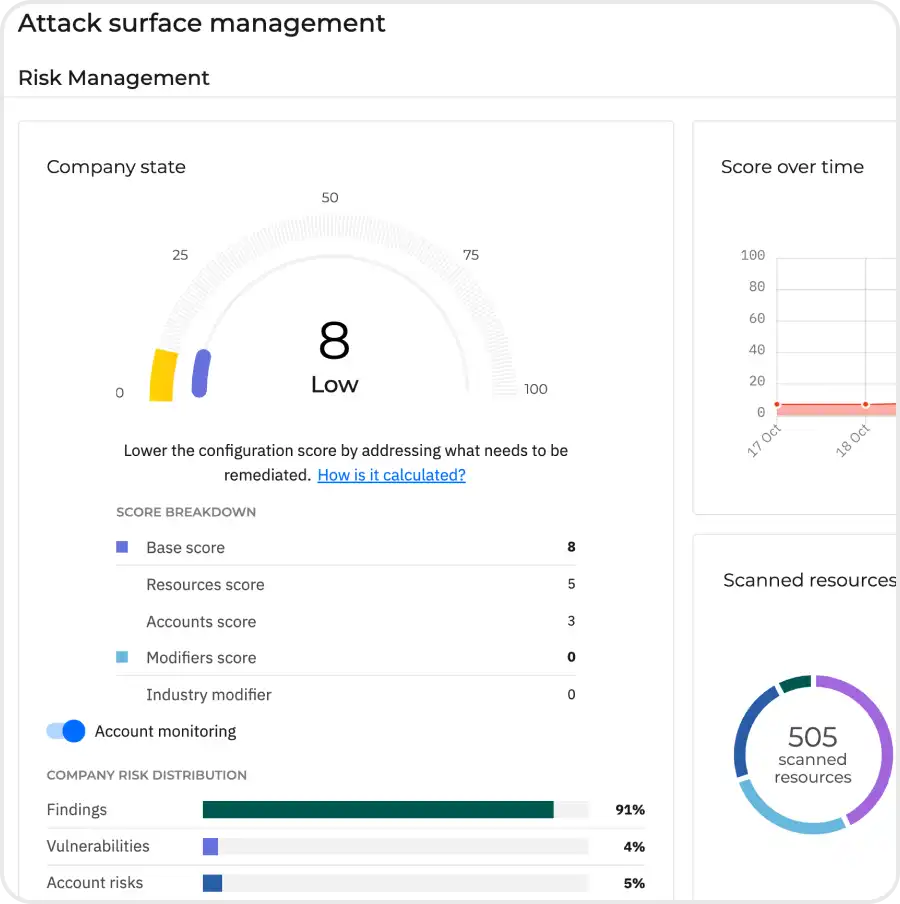Open the "How is it calculated?" link
Image resolution: width=900 pixels, height=904 pixels.
(x=391, y=475)
